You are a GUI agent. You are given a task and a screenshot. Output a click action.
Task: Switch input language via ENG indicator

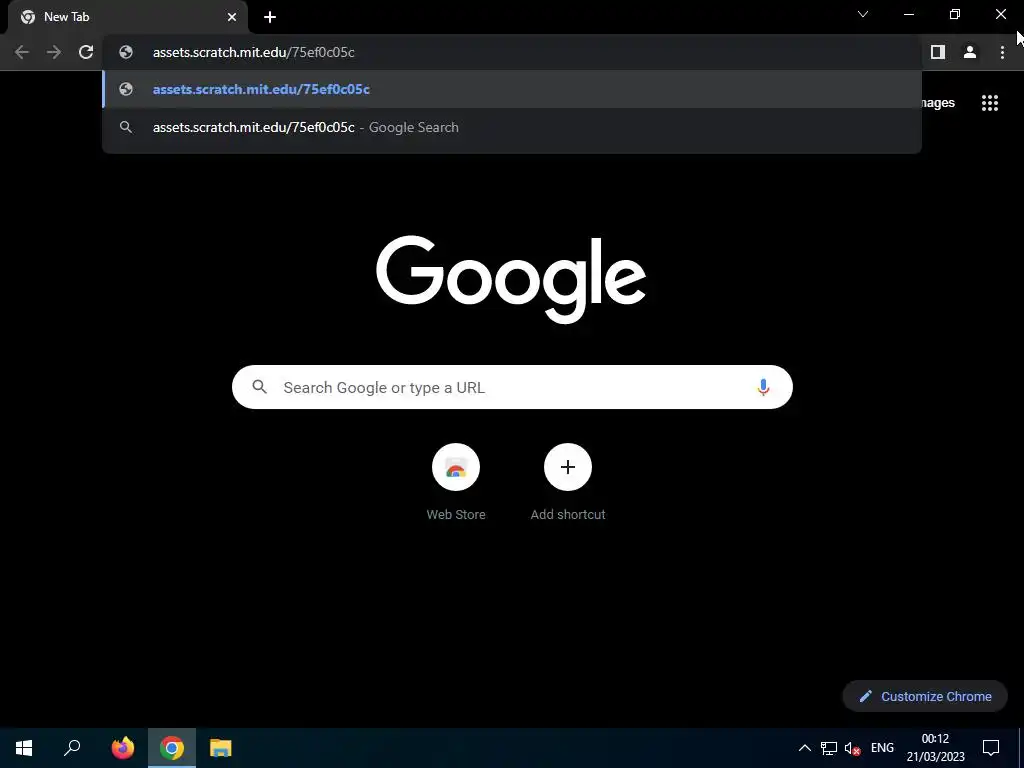pos(882,748)
